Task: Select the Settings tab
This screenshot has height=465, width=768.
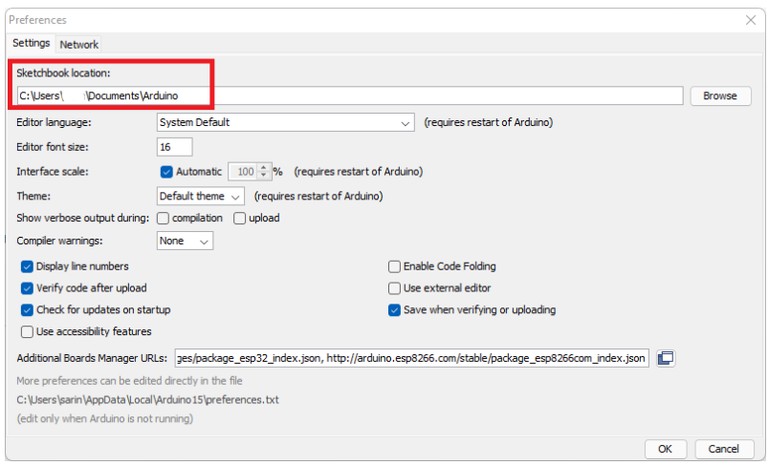Action: (x=31, y=44)
